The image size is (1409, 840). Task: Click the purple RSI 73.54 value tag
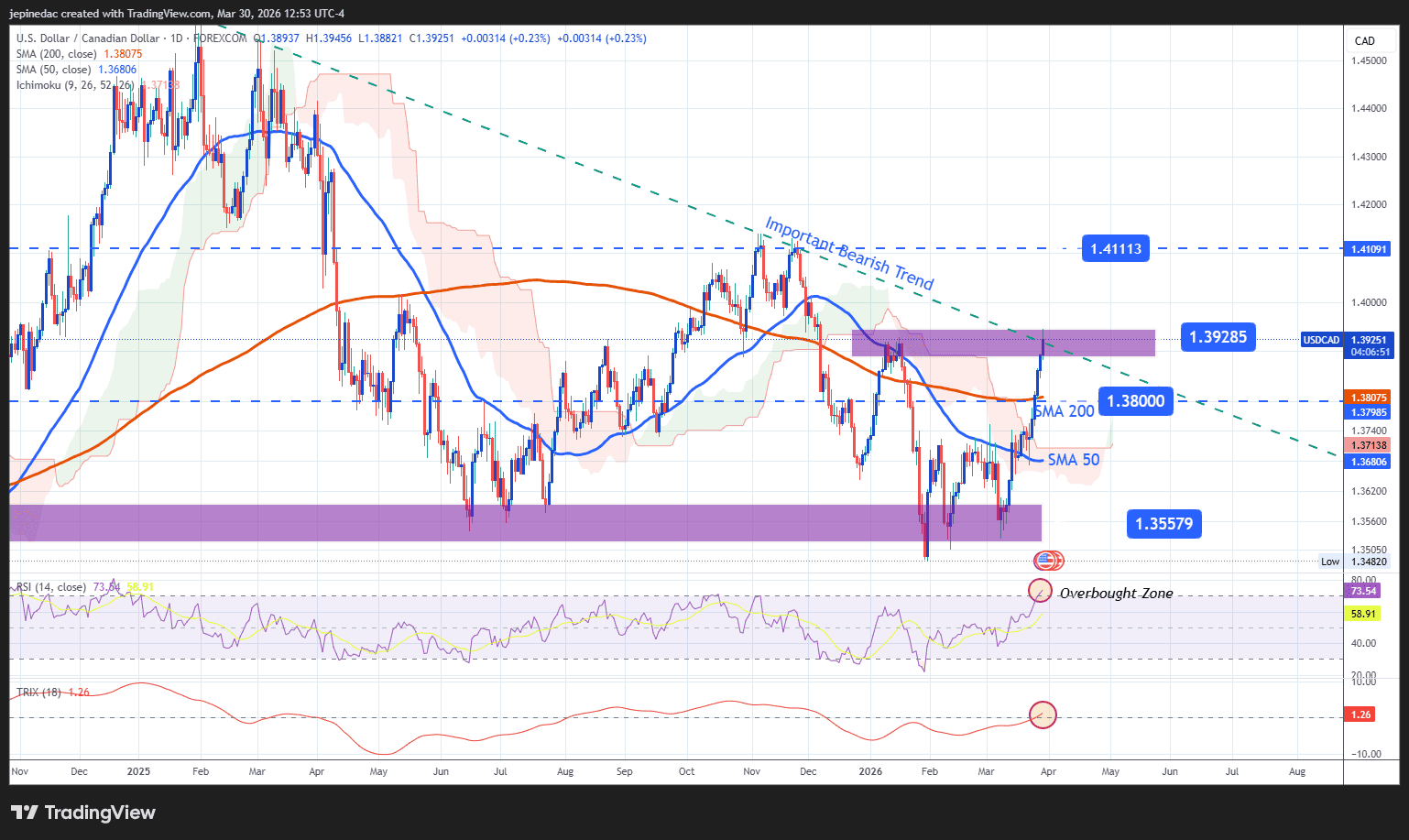tap(1362, 591)
